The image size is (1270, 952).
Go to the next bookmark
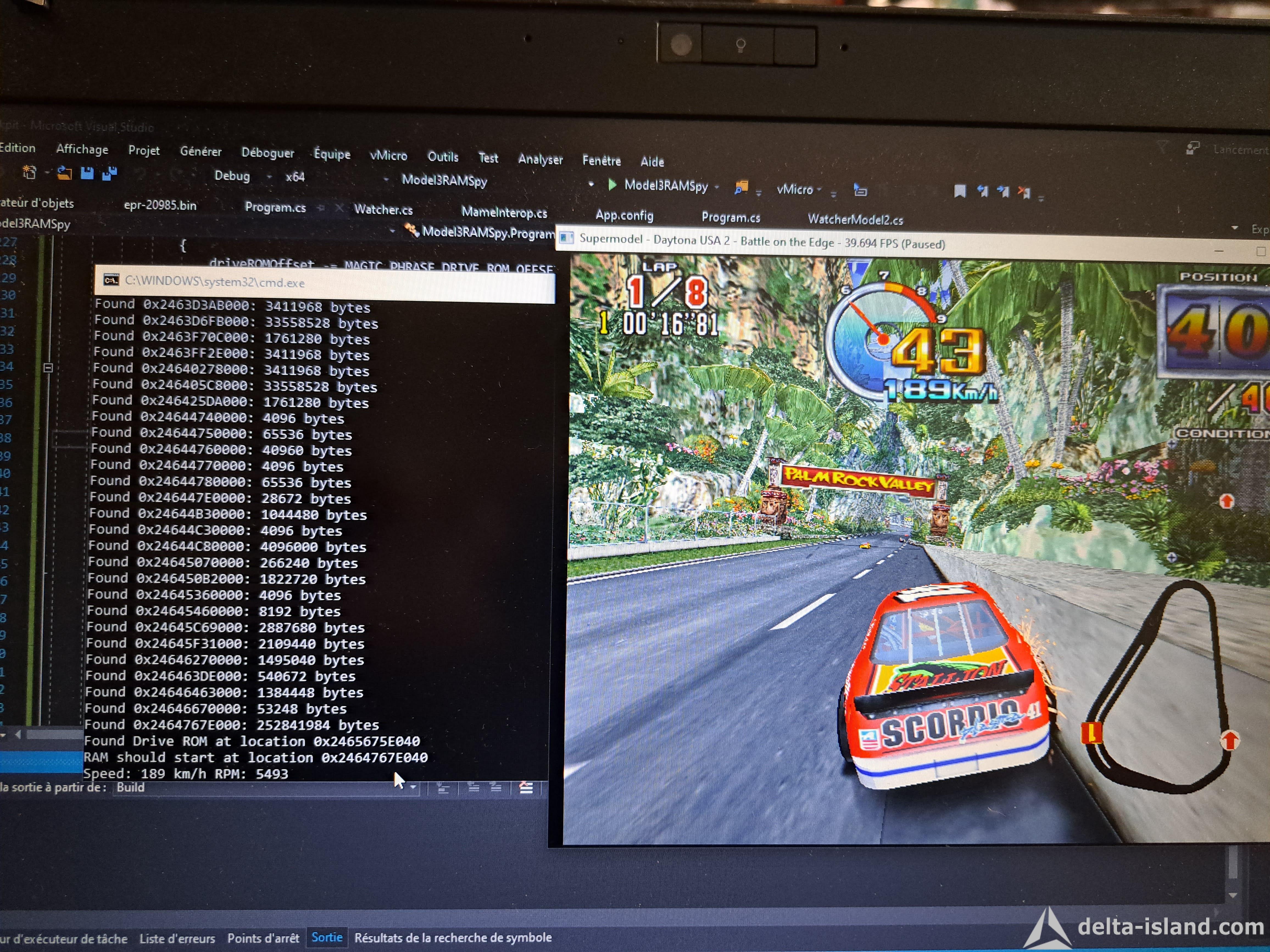click(1003, 191)
